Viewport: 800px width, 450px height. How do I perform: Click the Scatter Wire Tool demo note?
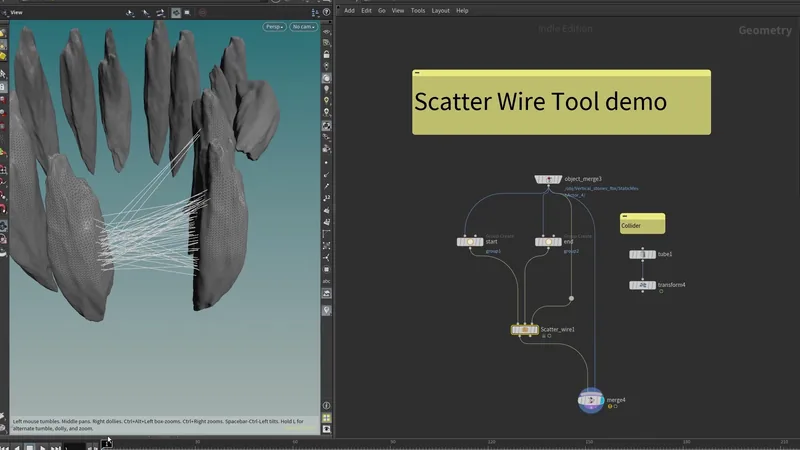click(561, 103)
